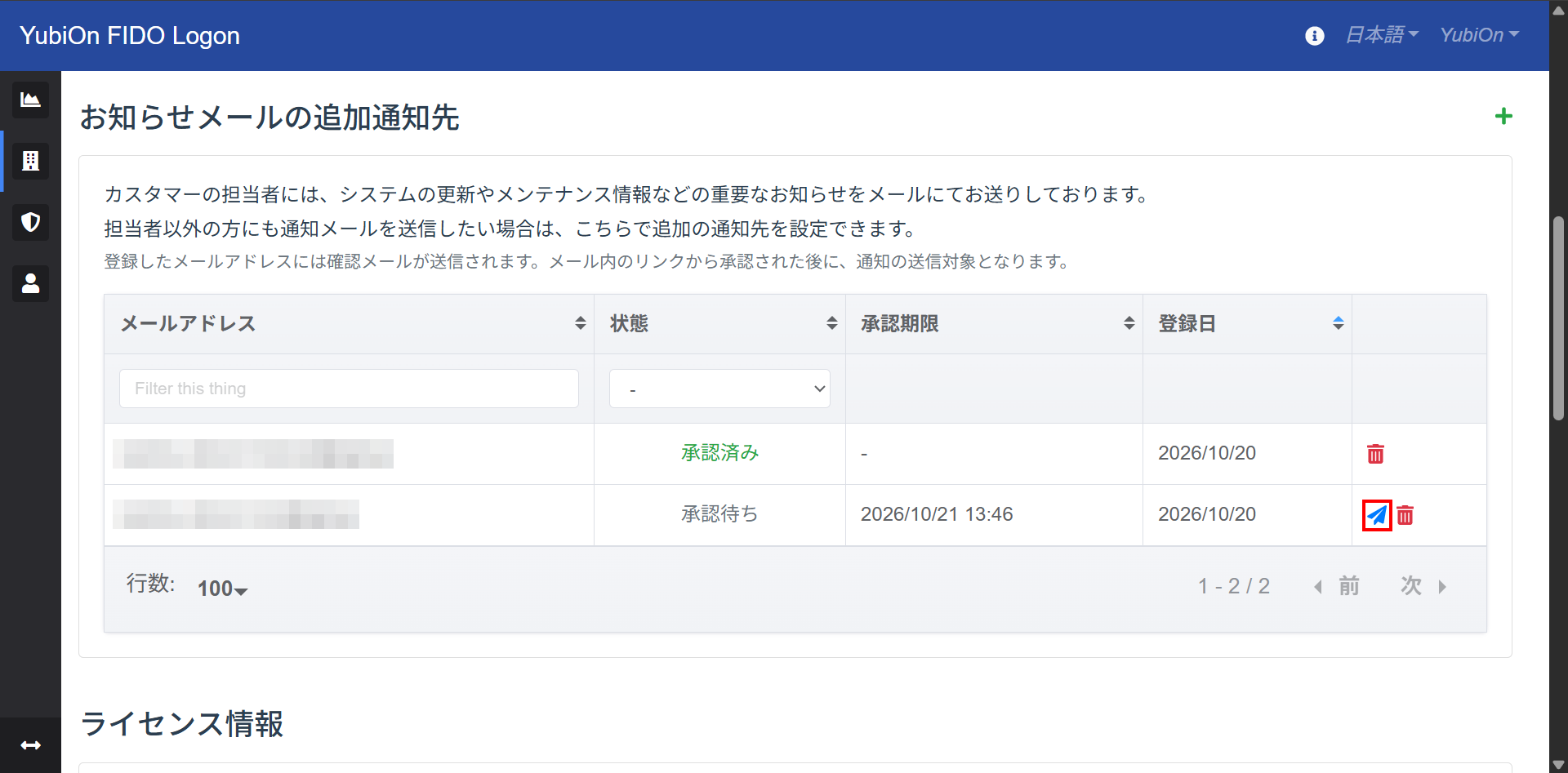This screenshot has width=1568, height=773.
Task: Select the 承認待ち status cell
Action: [719, 514]
